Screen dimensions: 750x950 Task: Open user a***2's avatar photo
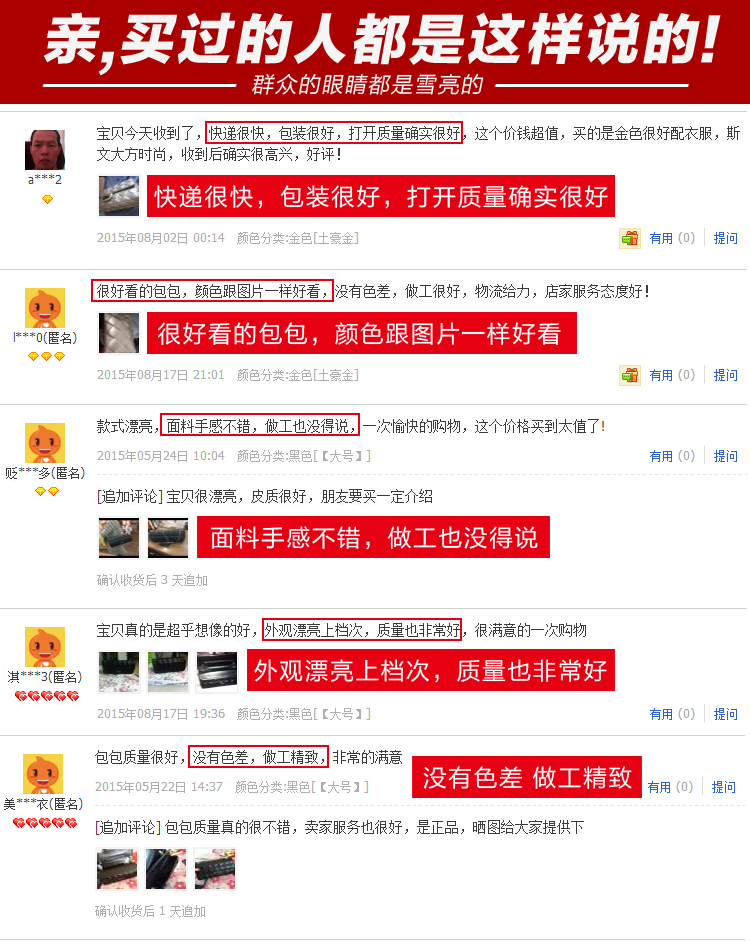(45, 150)
